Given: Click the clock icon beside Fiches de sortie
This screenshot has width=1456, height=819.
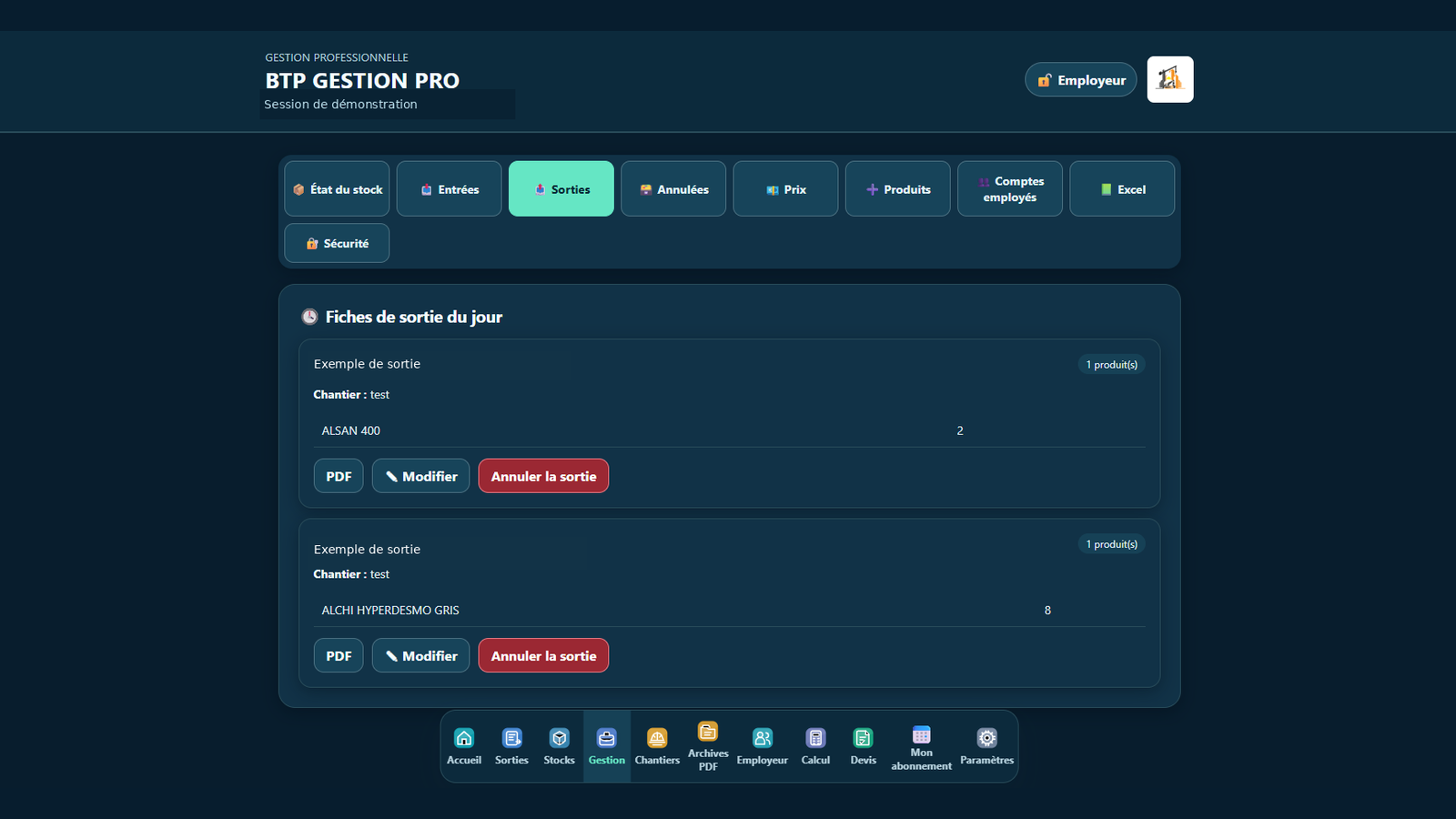Looking at the screenshot, I should tap(309, 317).
